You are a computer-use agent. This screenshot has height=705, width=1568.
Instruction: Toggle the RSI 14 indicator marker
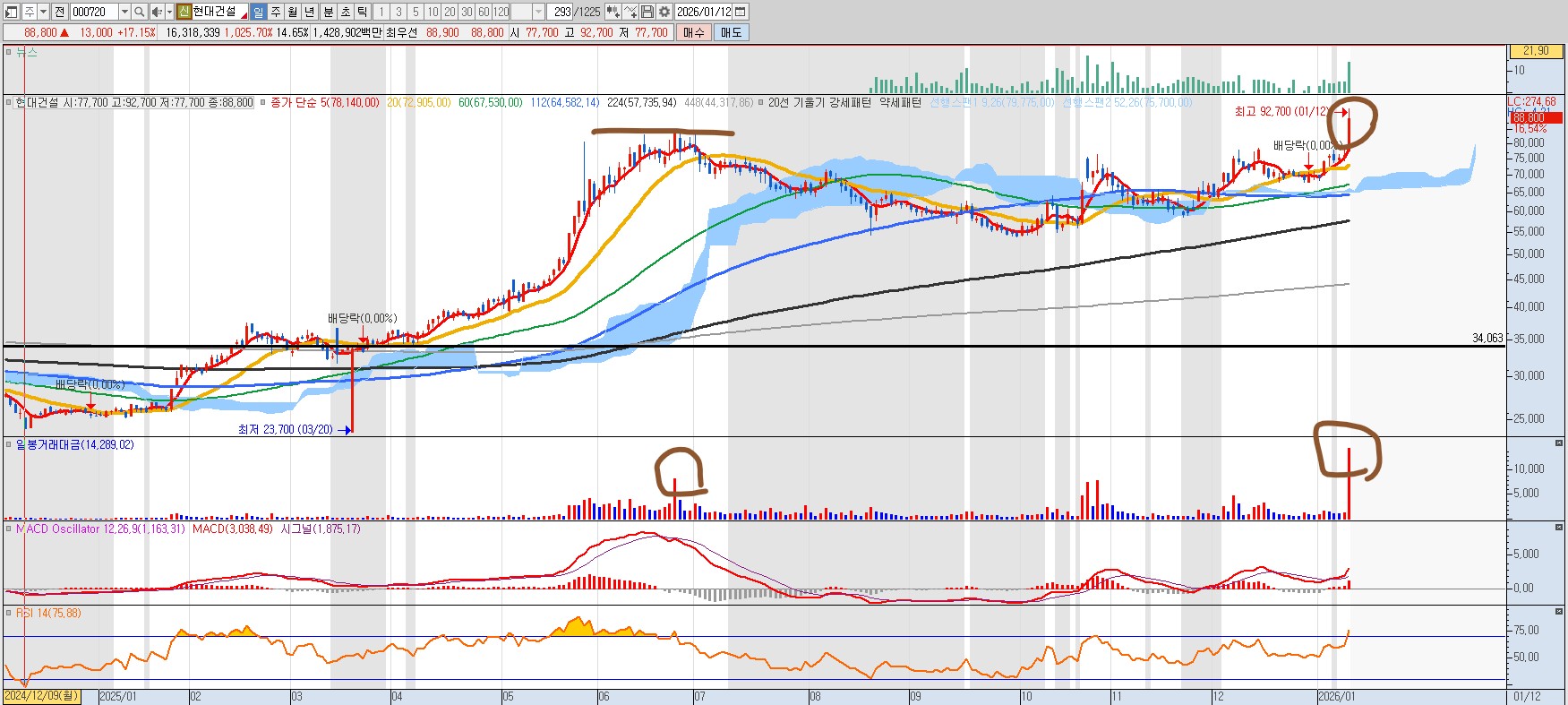click(x=9, y=613)
